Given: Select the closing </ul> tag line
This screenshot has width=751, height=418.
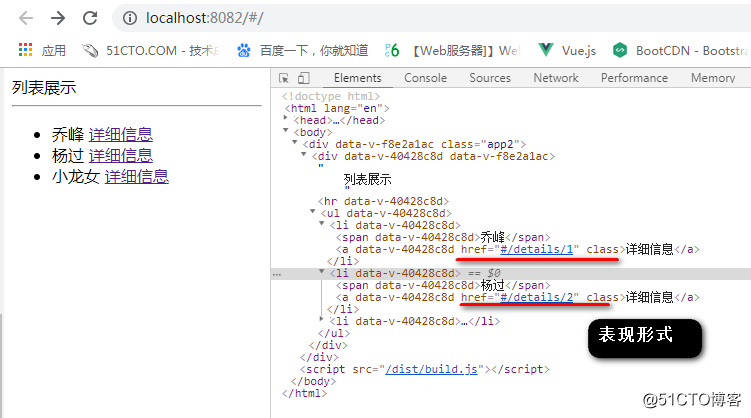Looking at the screenshot, I should pyautogui.click(x=334, y=333).
